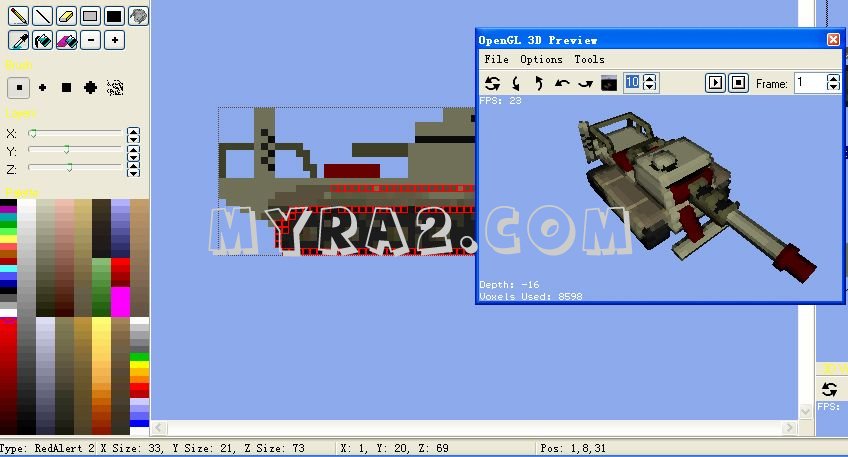This screenshot has height=457, width=848.
Task: Increase the X layer with up arrow
Action: point(133,131)
